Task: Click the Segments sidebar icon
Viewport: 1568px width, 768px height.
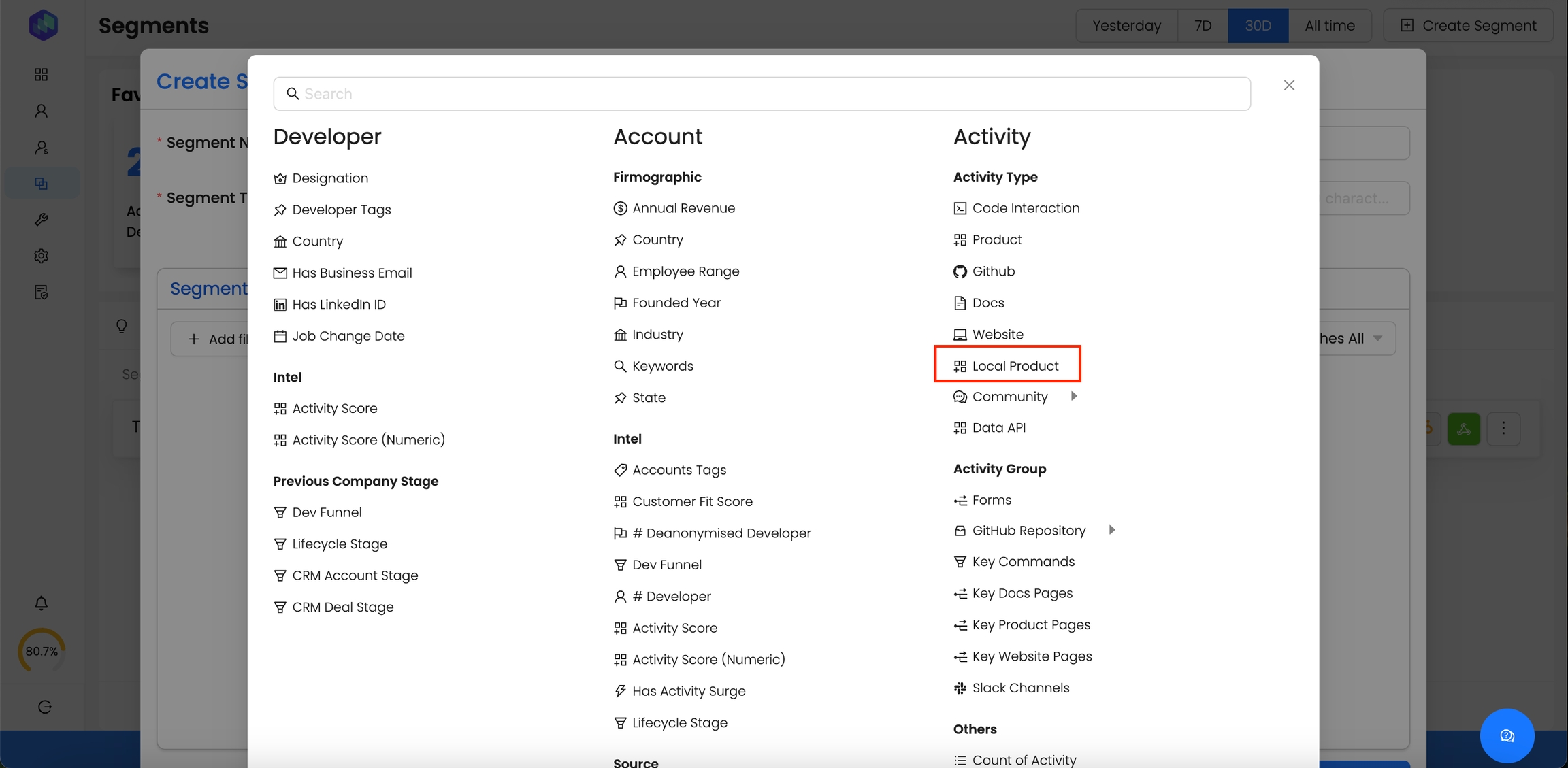Action: coord(42,184)
